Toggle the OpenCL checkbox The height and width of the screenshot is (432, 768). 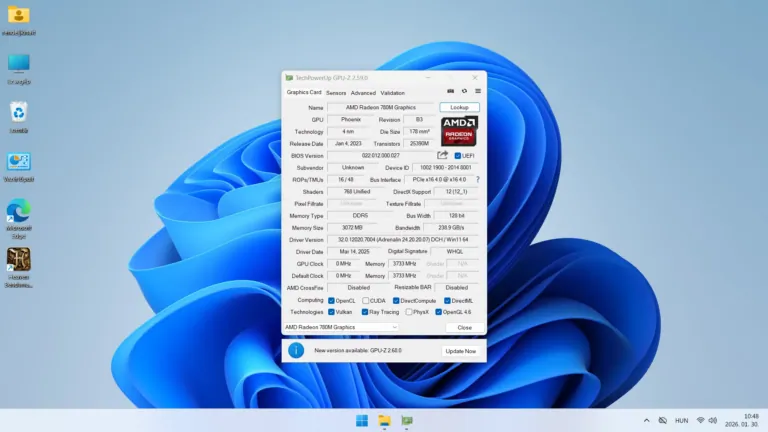tap(331, 301)
